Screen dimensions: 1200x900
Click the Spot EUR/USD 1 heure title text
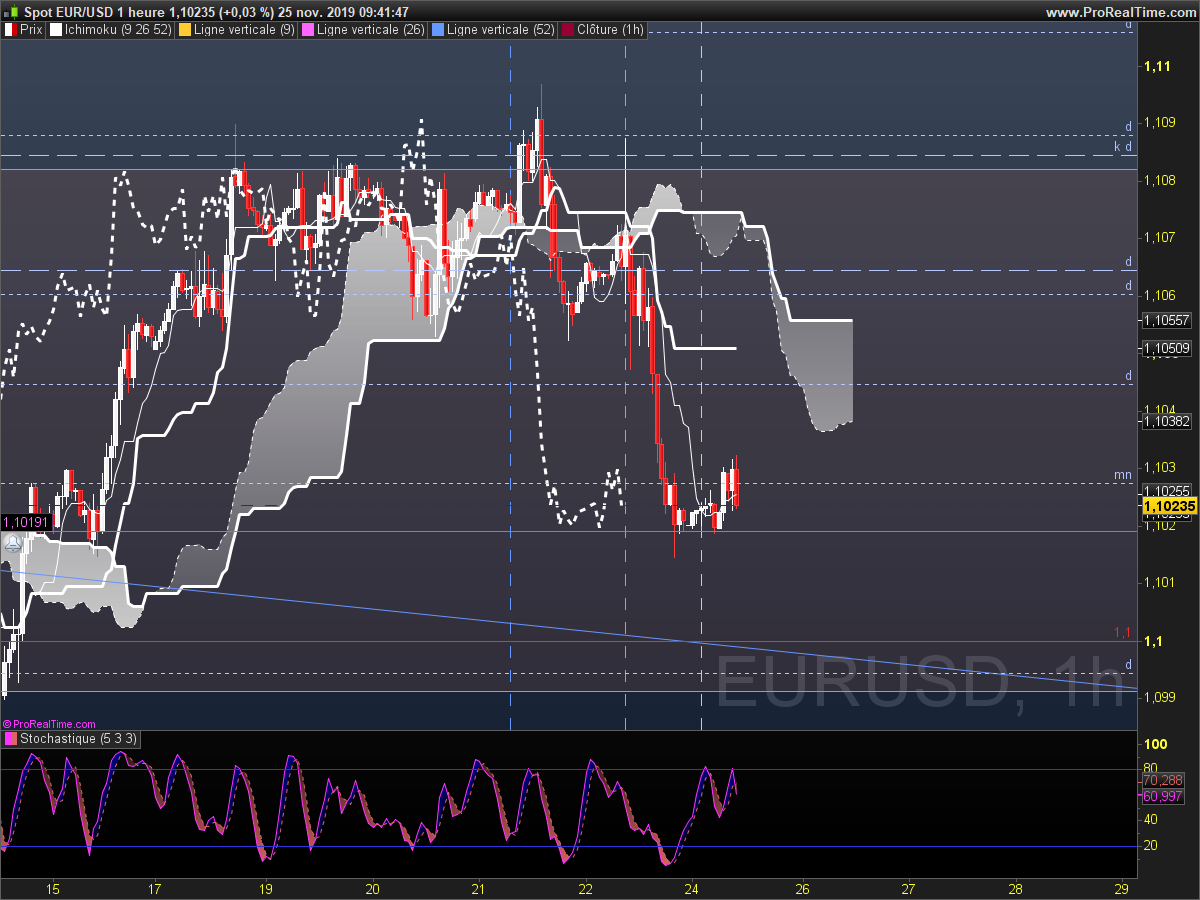click(x=94, y=12)
